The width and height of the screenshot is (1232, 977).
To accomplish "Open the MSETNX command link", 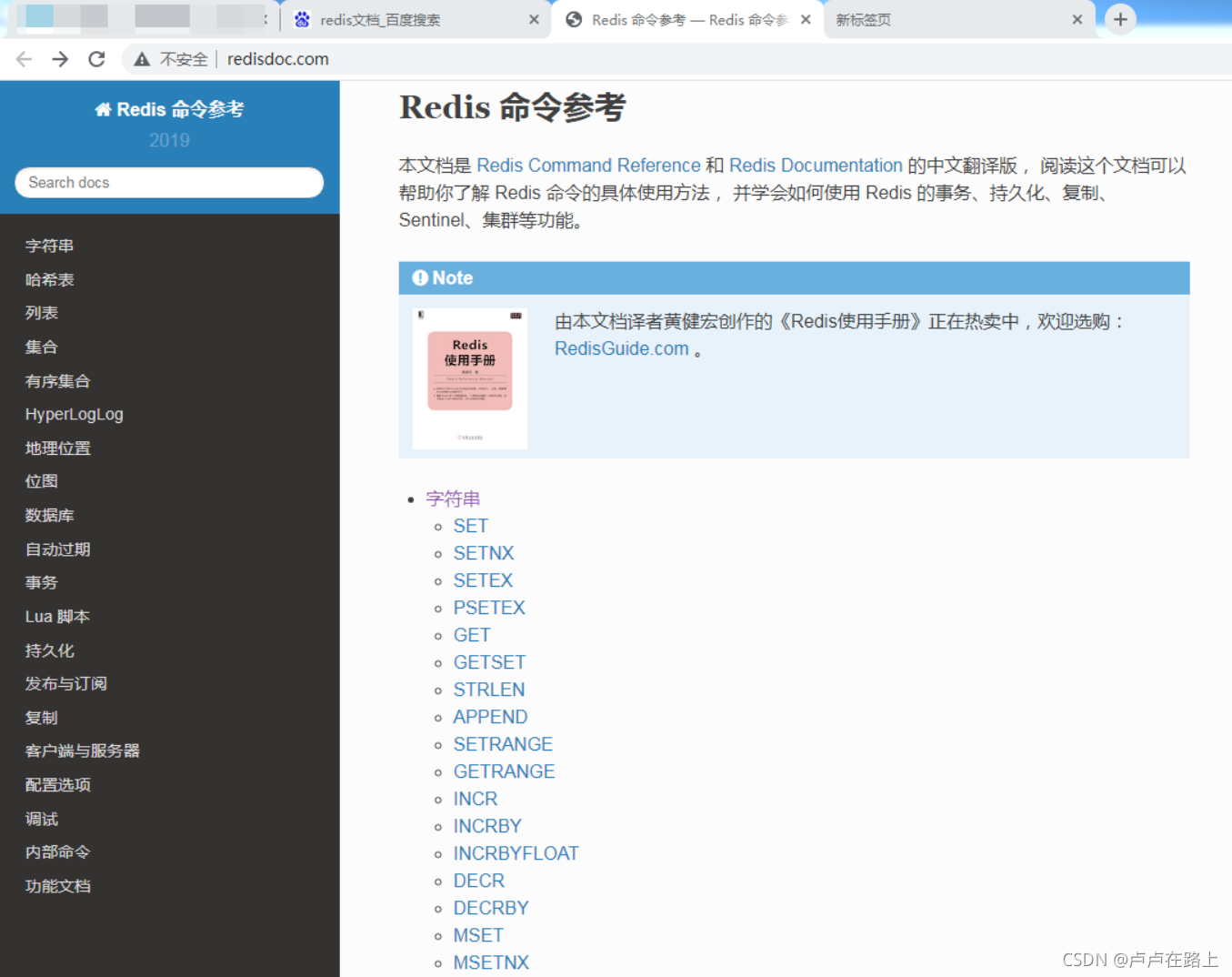I will click(491, 962).
